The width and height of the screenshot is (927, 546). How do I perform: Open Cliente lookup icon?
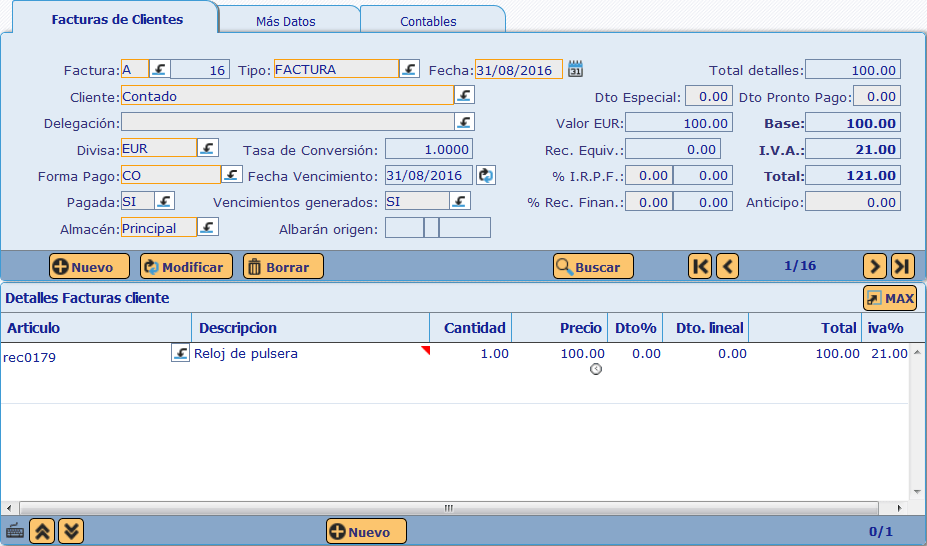tap(465, 95)
